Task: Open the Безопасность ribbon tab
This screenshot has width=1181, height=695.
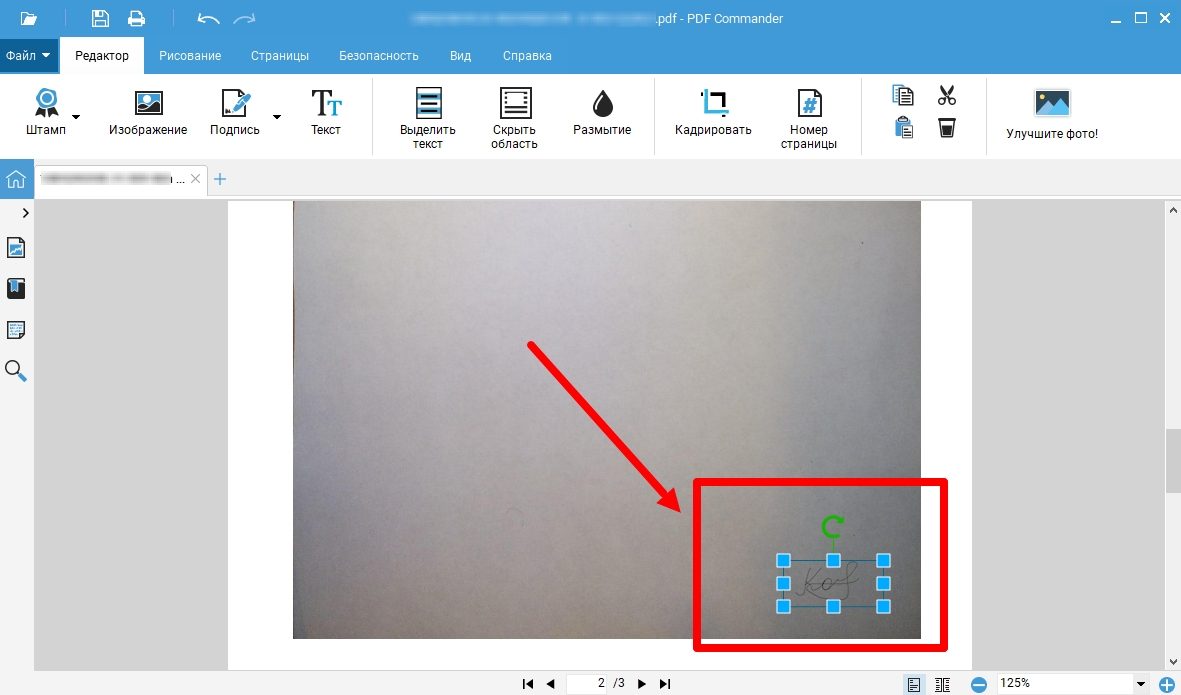Action: (x=379, y=56)
